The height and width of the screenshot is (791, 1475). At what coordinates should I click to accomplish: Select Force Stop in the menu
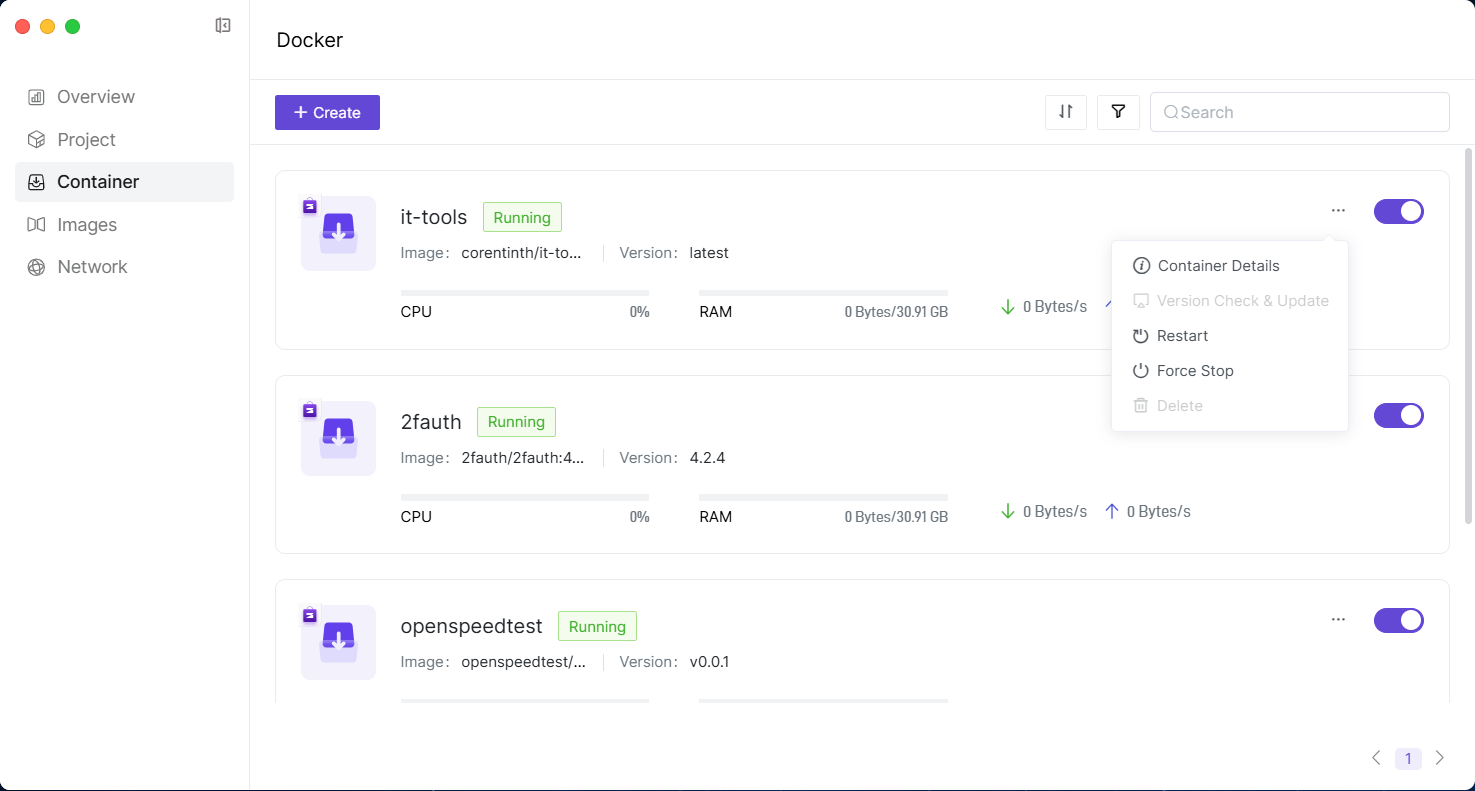point(1194,371)
